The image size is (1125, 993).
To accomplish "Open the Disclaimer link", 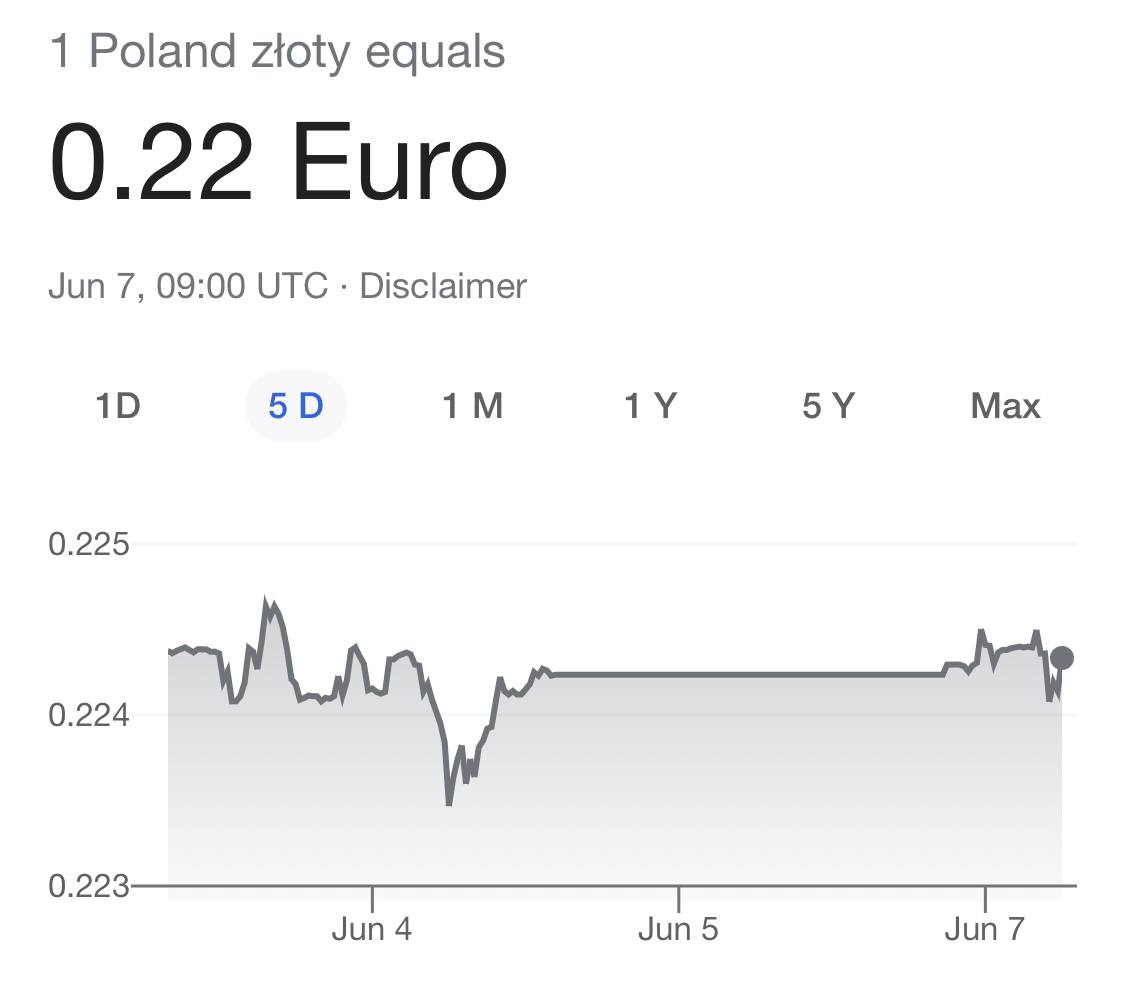I will tap(443, 286).
